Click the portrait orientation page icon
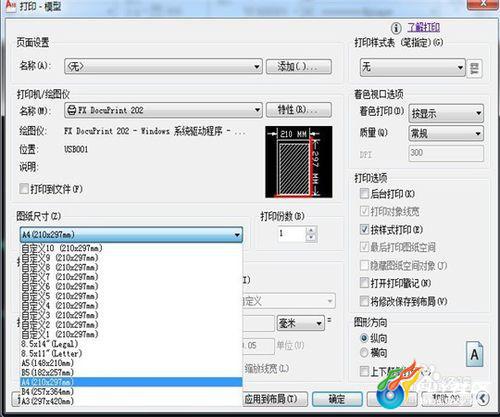The width and height of the screenshot is (500, 417). coord(474,354)
